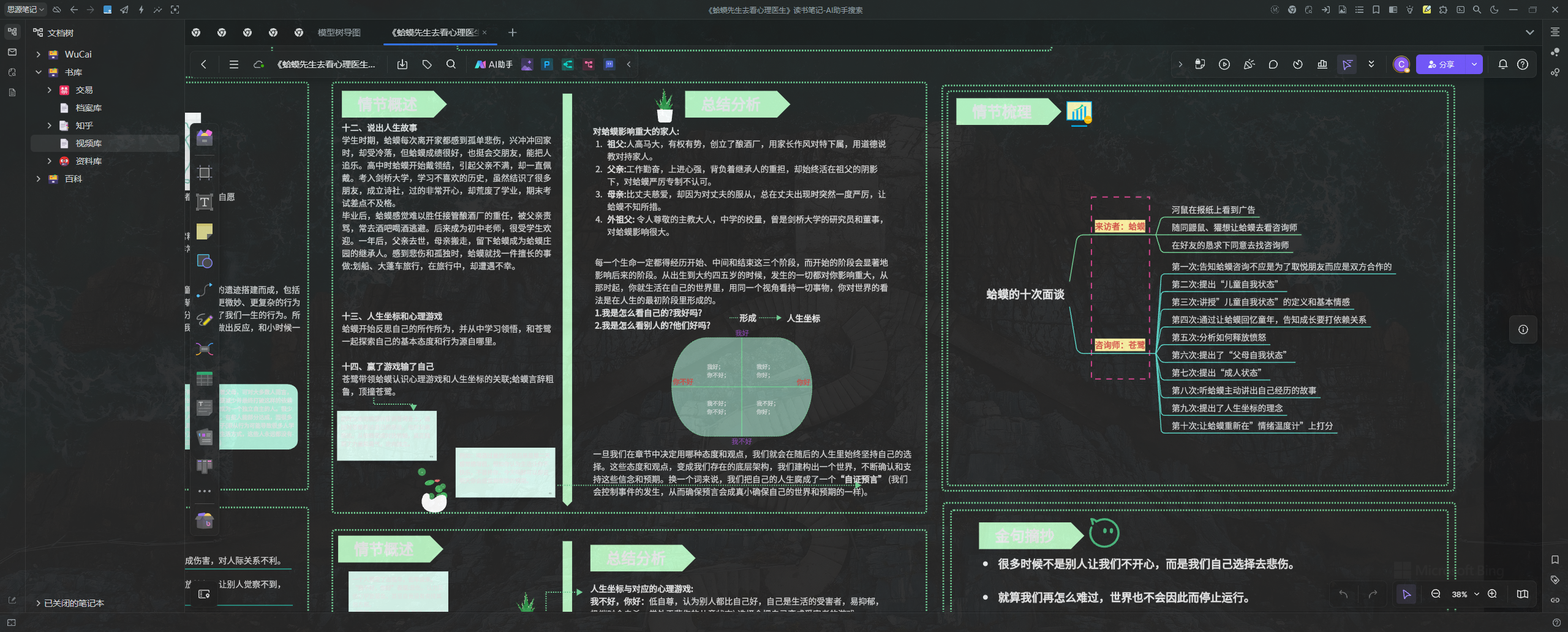Click the 分享 share button
Image resolution: width=1568 pixels, height=632 pixels.
[1441, 64]
